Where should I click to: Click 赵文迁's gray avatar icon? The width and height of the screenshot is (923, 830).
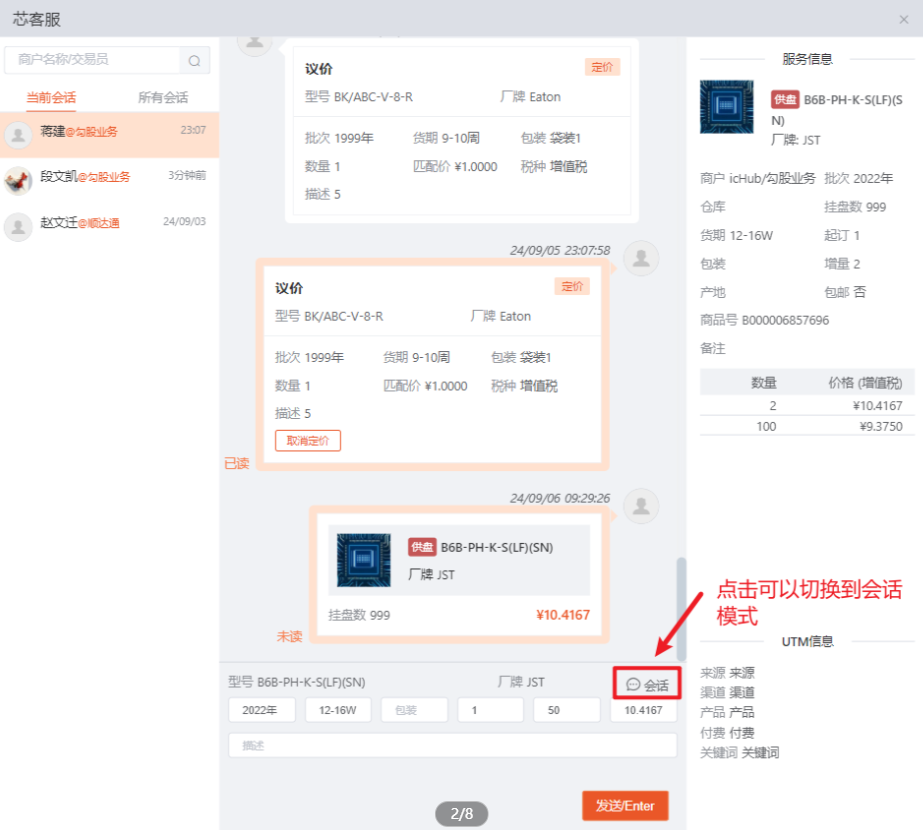[x=18, y=226]
